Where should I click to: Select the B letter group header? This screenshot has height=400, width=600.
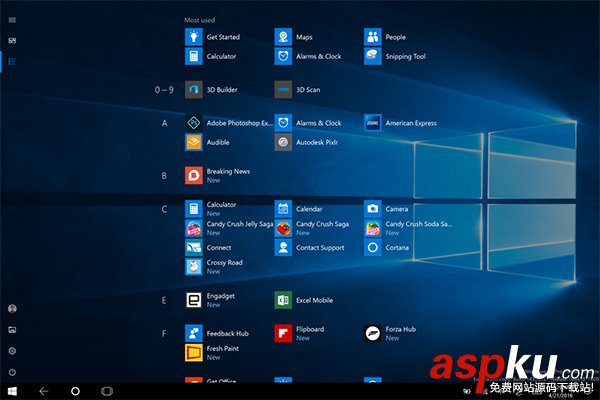[164, 176]
